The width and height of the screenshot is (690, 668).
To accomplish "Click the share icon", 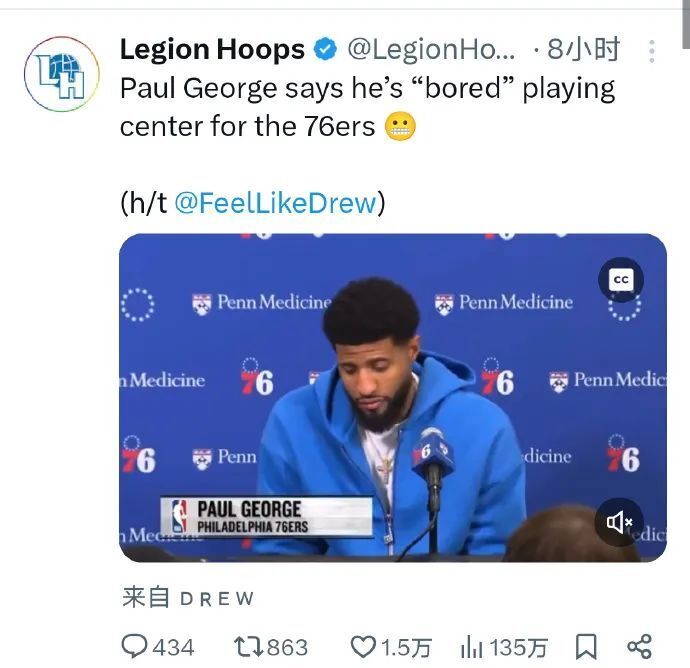I will (x=639, y=646).
